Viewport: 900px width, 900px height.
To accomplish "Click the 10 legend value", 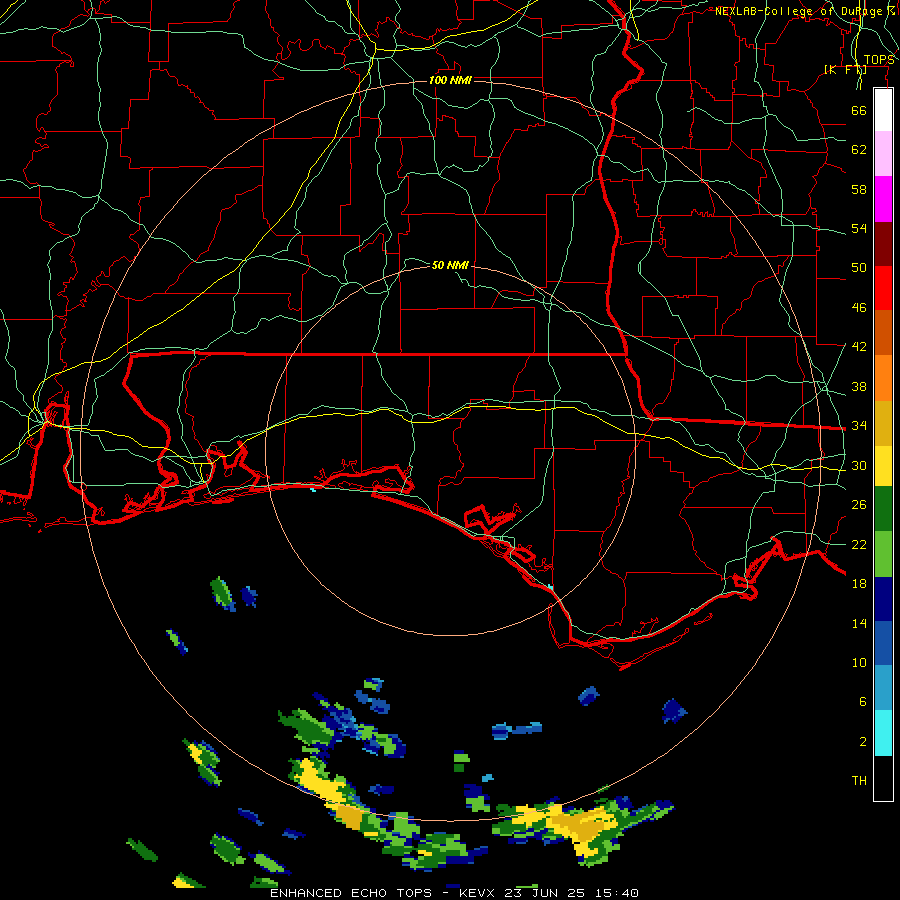I will tap(859, 662).
